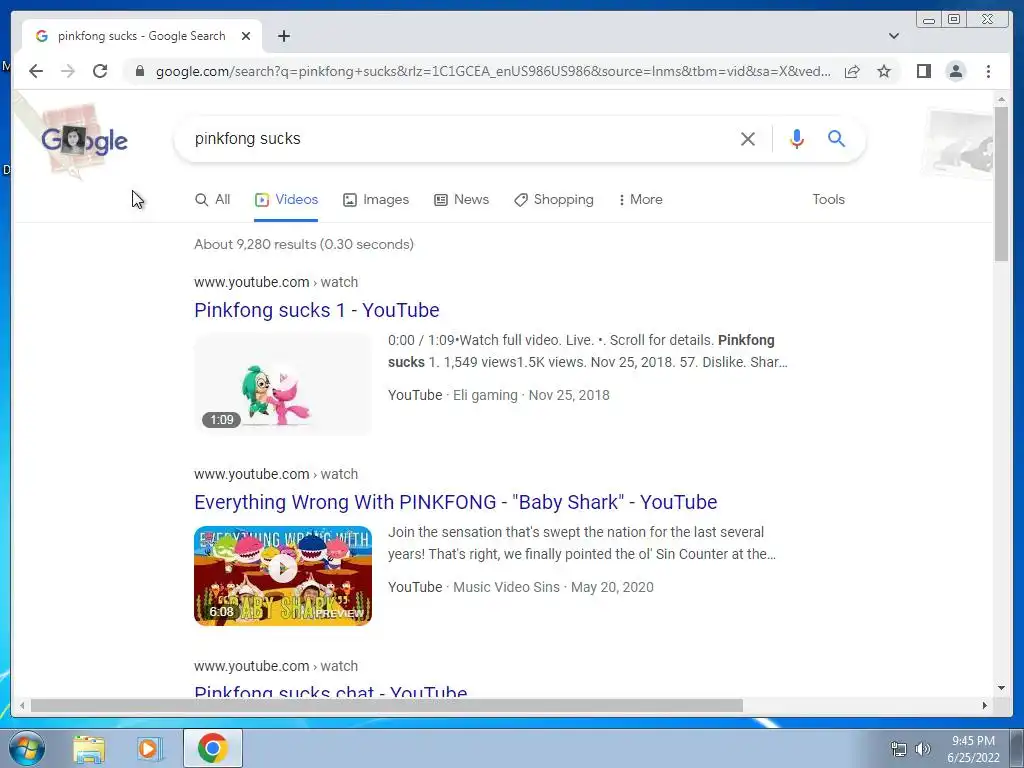Switch to the News tab
The height and width of the screenshot is (768, 1024).
pos(462,200)
